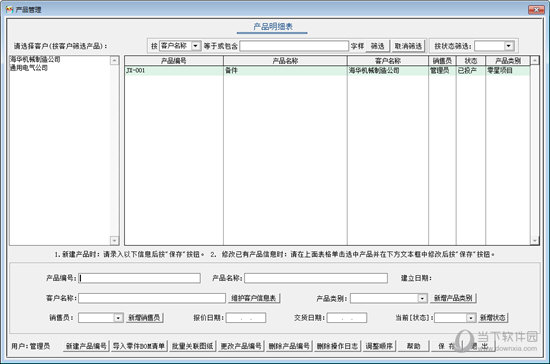Image resolution: width=550 pixels, height=364 pixels.
Task: Click the 管理员 salesperson cell
Action: click(x=442, y=70)
